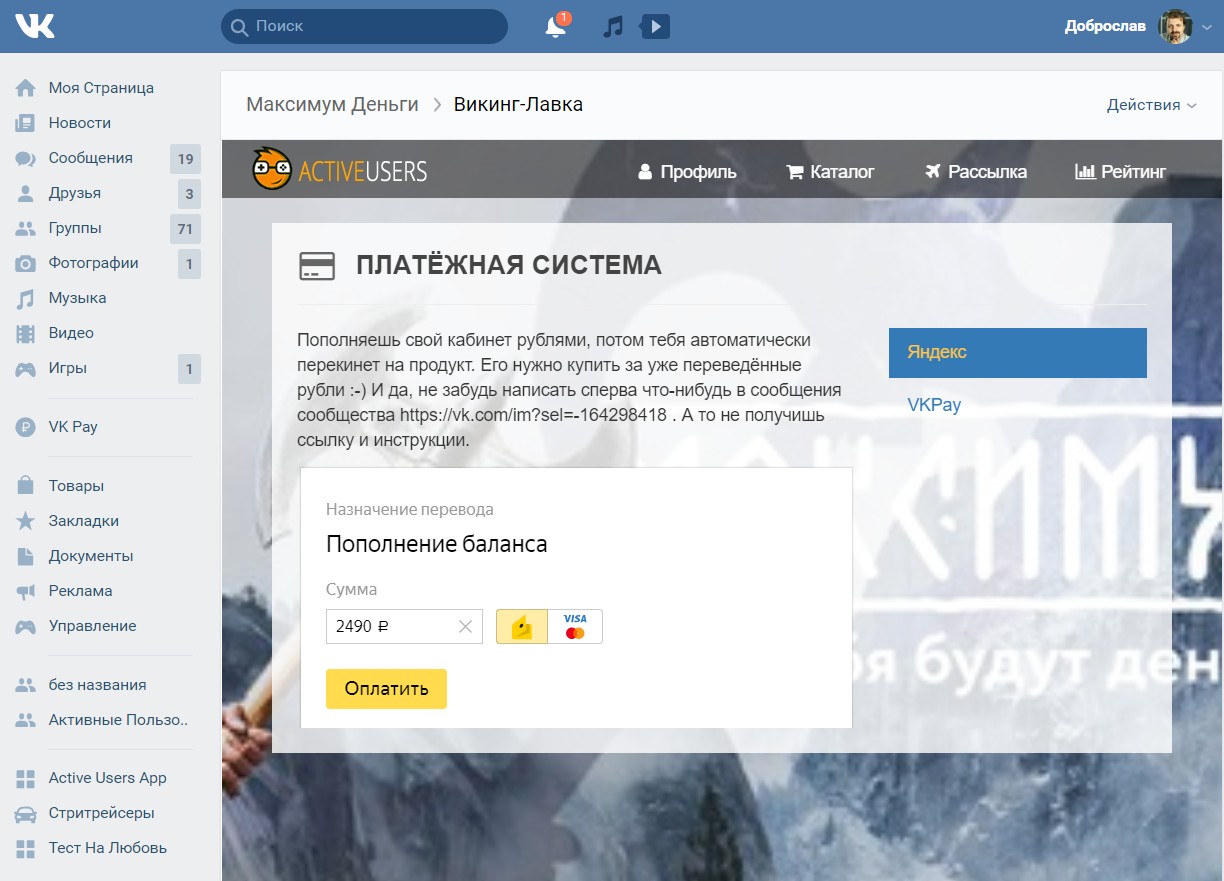The height and width of the screenshot is (881, 1224).
Task: Open the Профиль tab
Action: click(x=687, y=172)
